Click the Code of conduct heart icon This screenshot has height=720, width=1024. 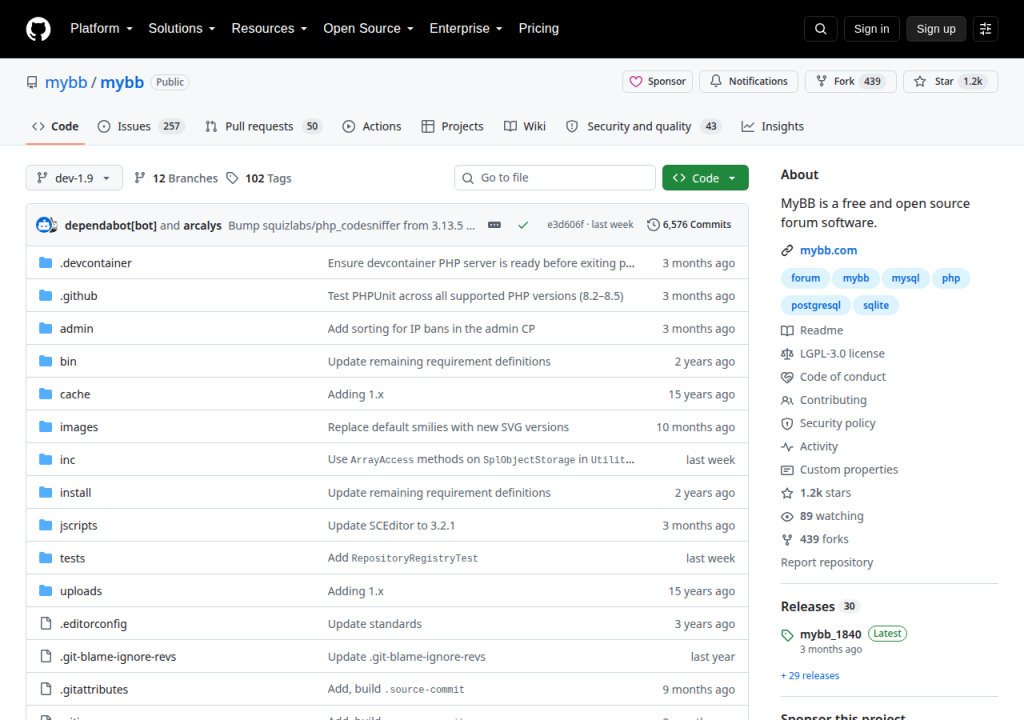point(787,377)
